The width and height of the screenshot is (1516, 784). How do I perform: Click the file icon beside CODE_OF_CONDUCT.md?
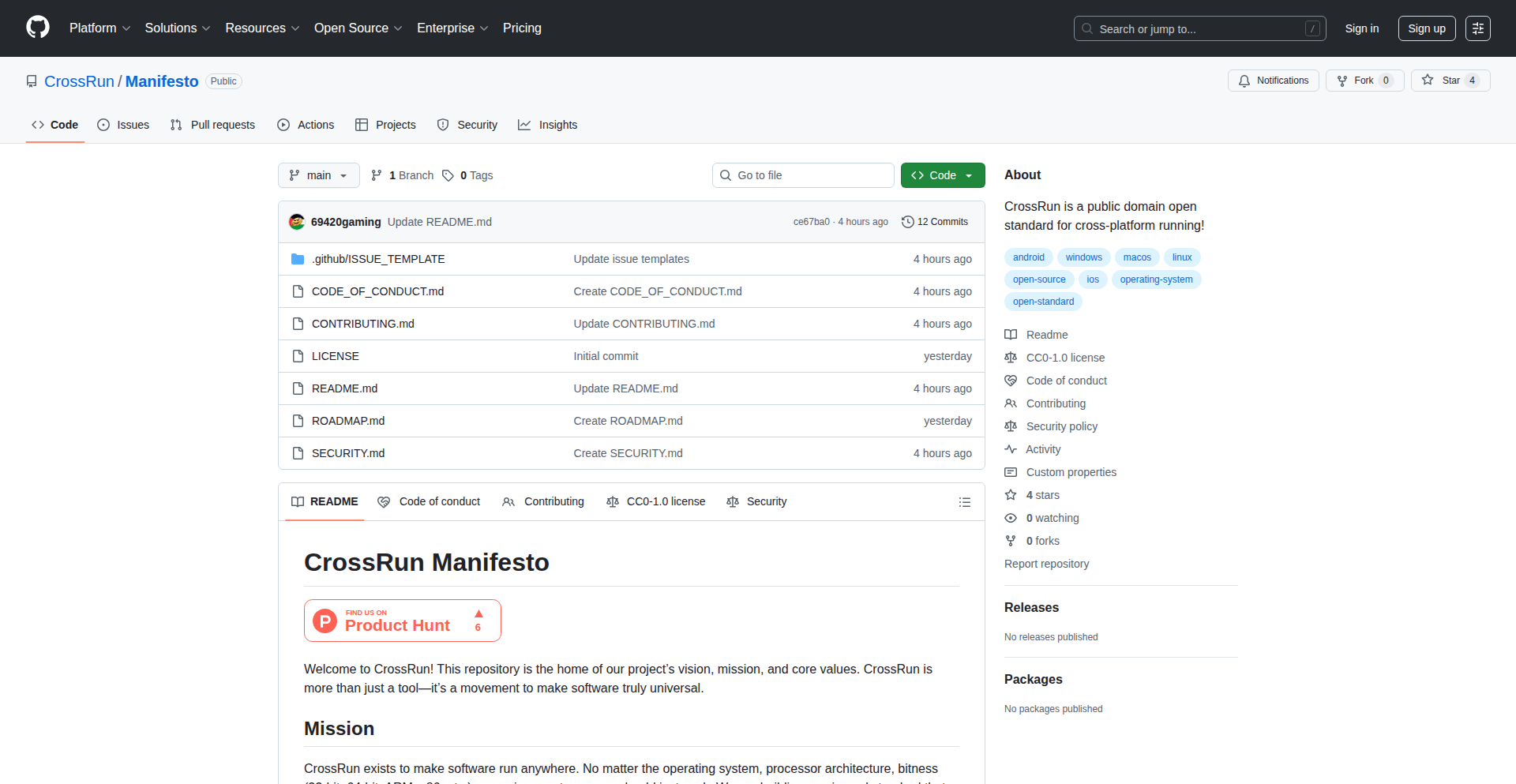(298, 291)
